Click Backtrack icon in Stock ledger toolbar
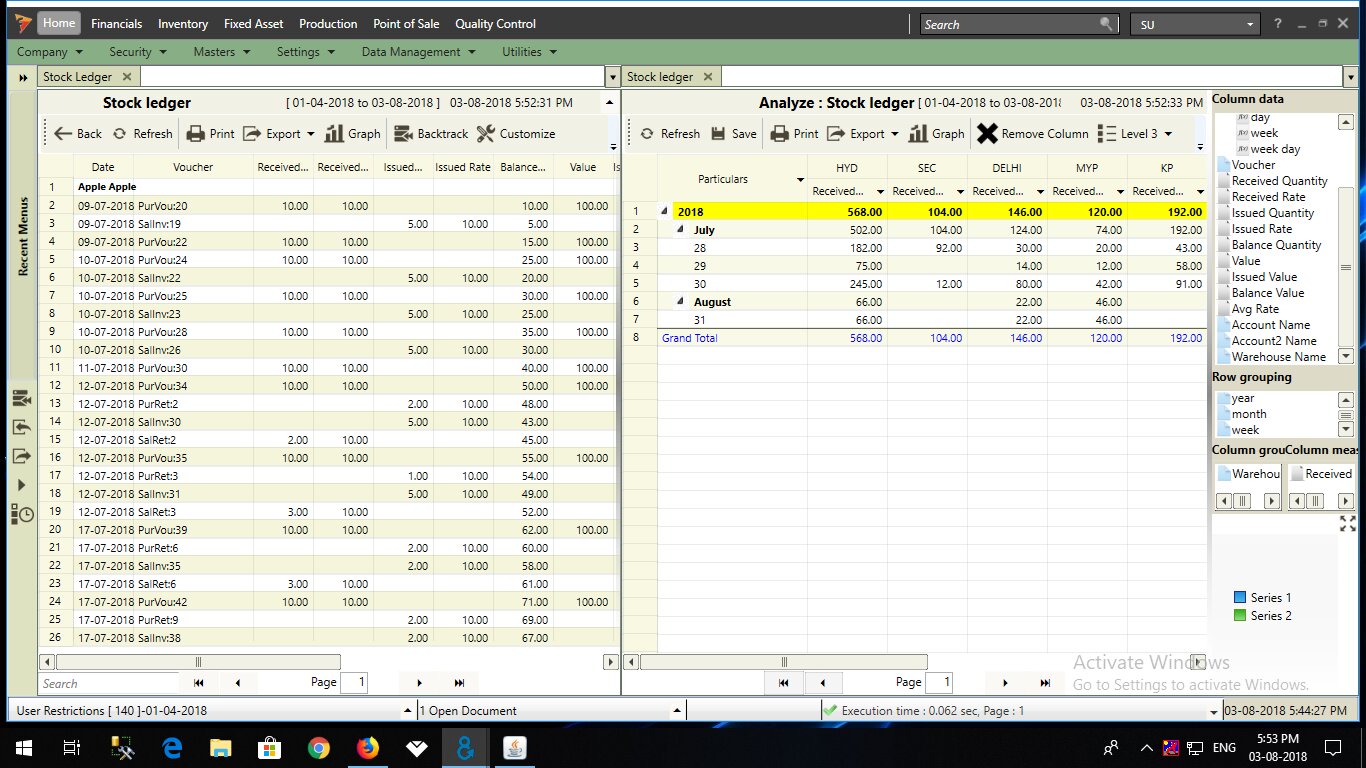 point(403,134)
